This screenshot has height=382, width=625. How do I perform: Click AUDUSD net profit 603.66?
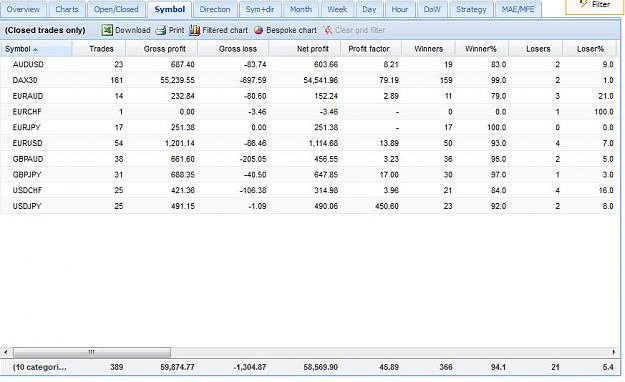point(326,64)
